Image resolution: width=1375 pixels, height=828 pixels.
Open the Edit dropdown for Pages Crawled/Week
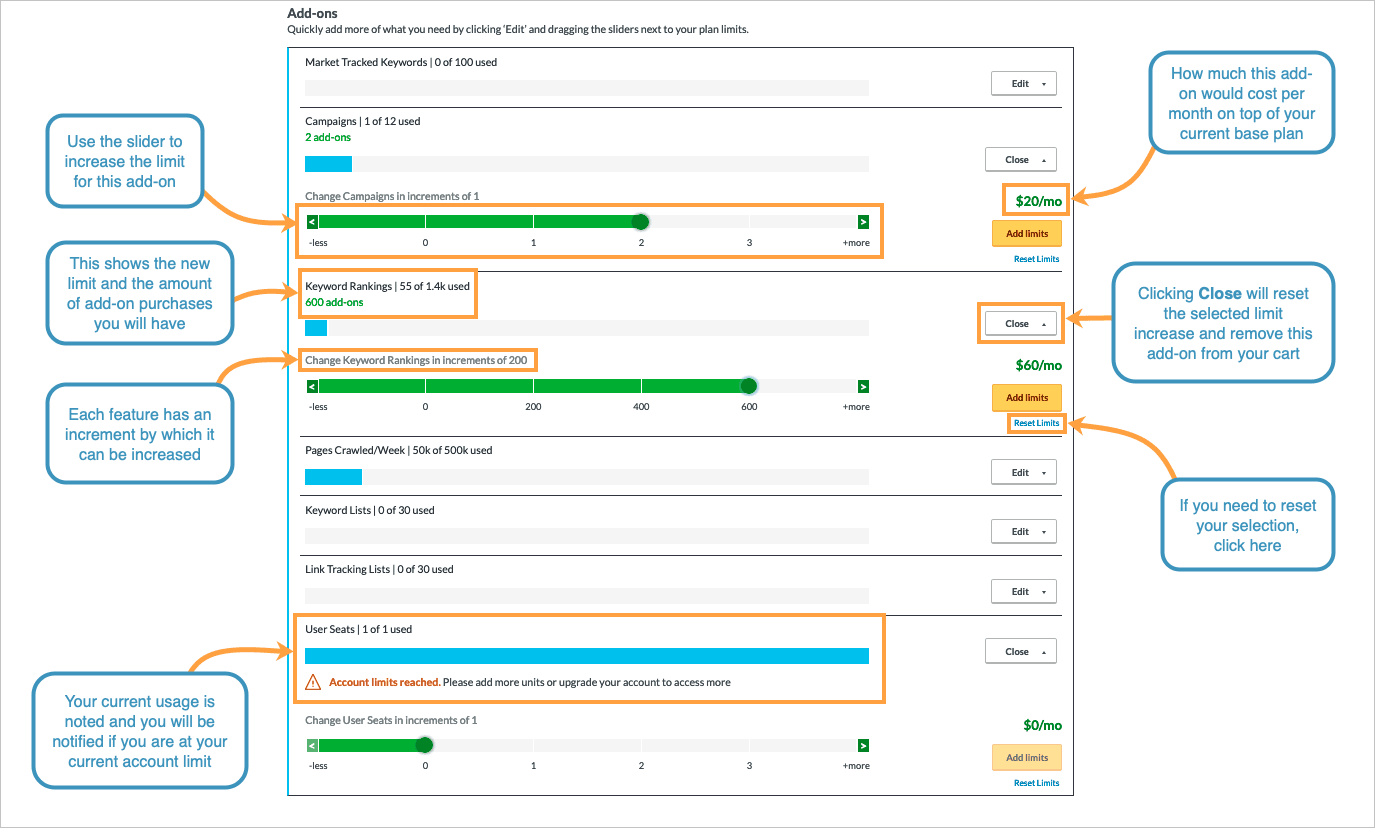click(x=1023, y=471)
